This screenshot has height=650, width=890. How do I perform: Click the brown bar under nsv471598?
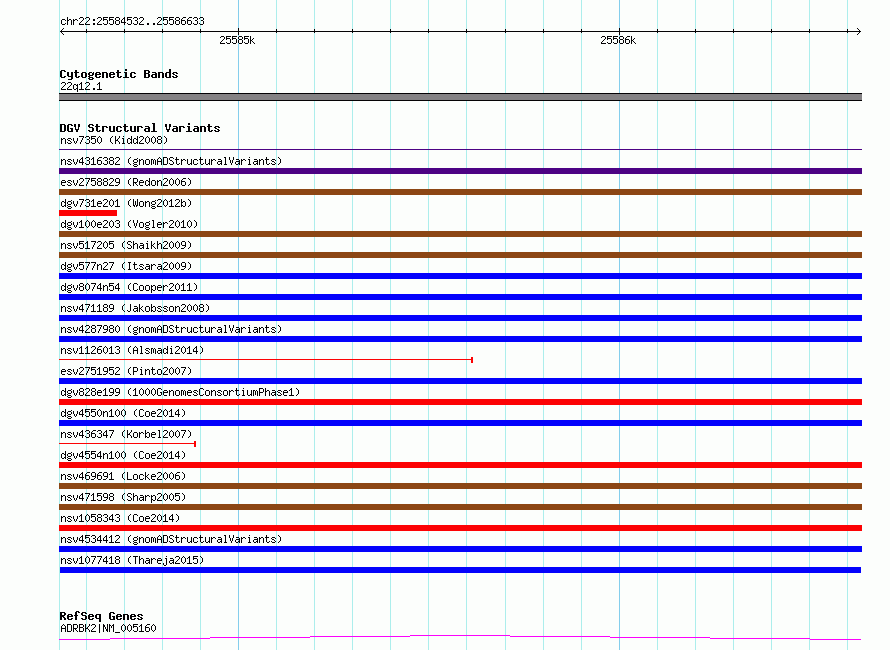point(460,507)
